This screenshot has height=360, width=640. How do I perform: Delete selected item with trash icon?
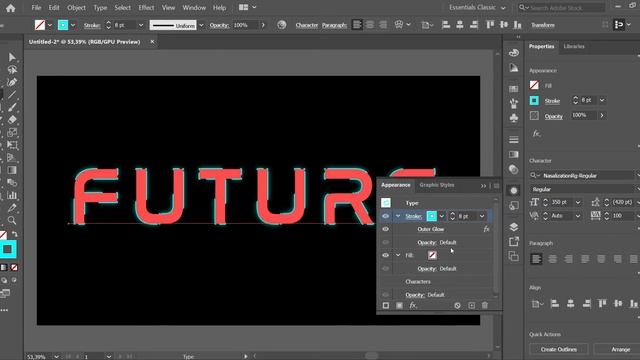tap(485, 305)
